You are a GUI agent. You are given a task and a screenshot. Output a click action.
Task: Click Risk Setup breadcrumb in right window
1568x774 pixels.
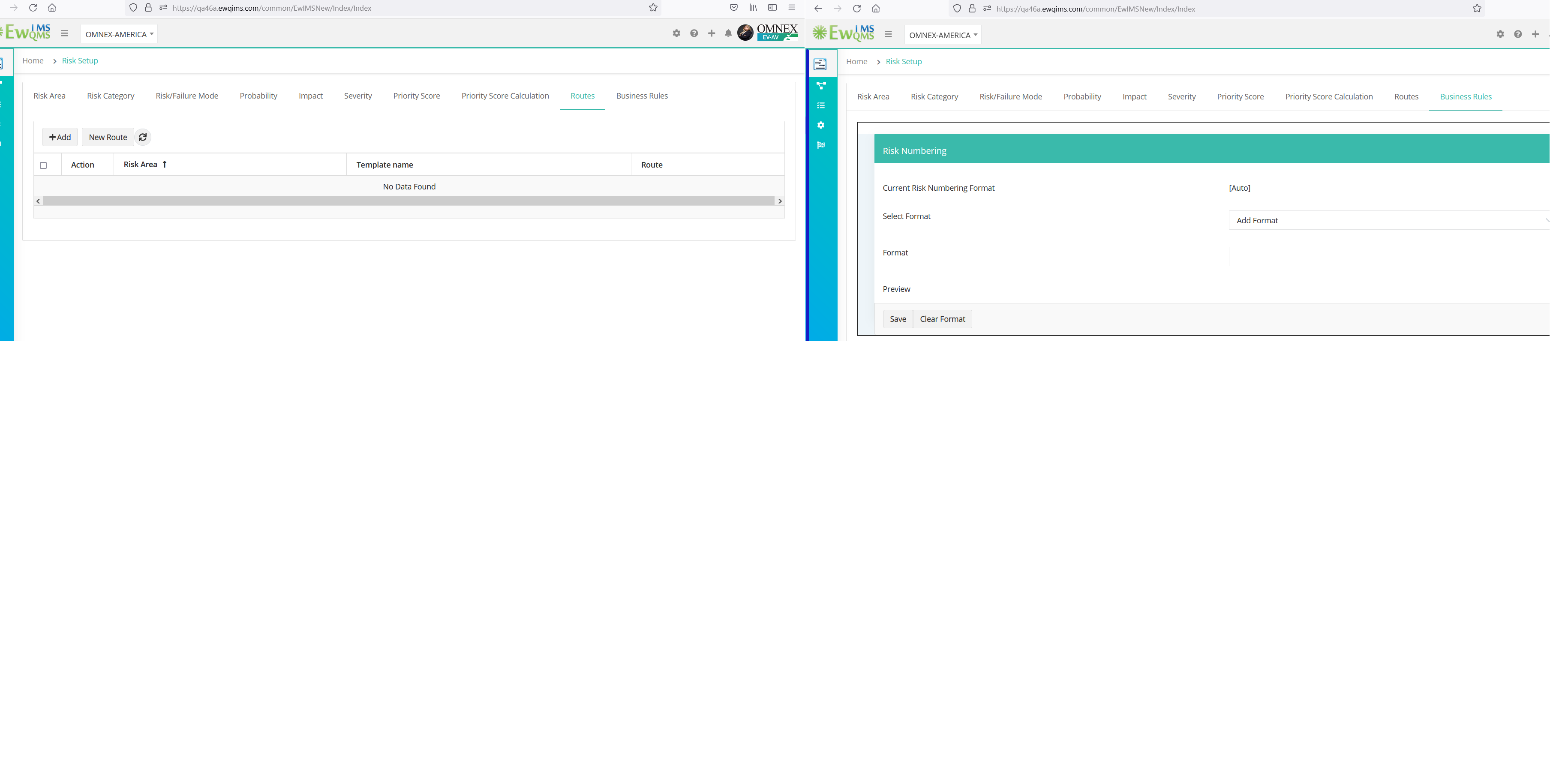coord(903,62)
